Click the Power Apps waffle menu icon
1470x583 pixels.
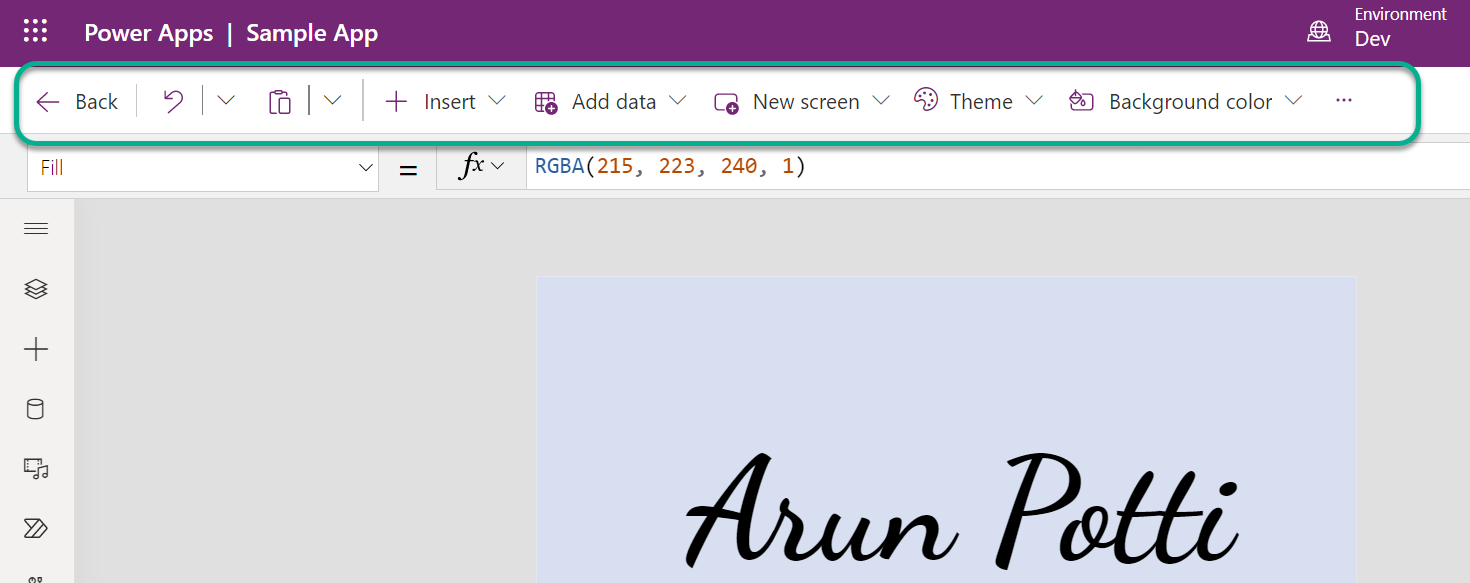tap(35, 30)
